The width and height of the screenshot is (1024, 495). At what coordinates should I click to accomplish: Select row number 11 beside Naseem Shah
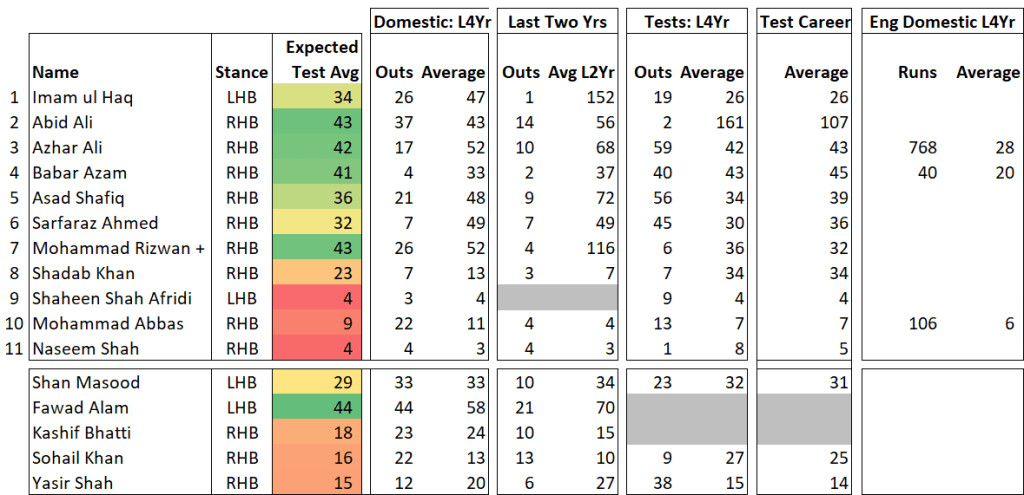pyautogui.click(x=14, y=348)
